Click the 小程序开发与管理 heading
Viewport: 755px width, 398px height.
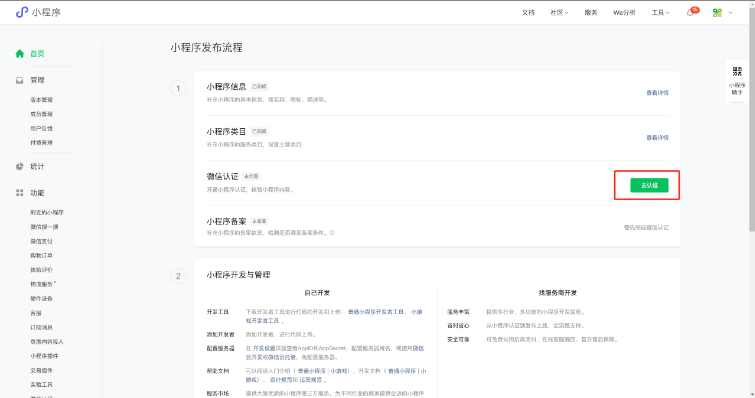coord(238,275)
